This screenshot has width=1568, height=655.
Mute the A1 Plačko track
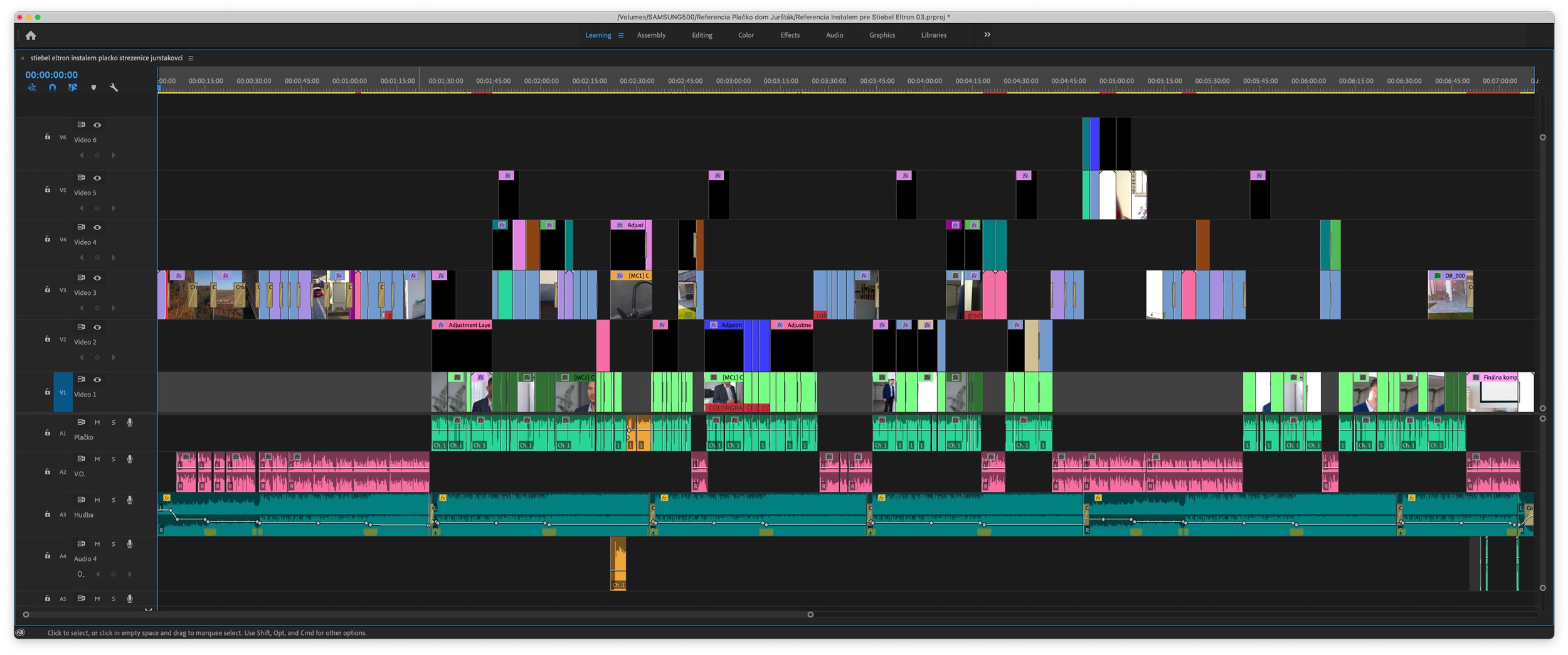tap(97, 422)
